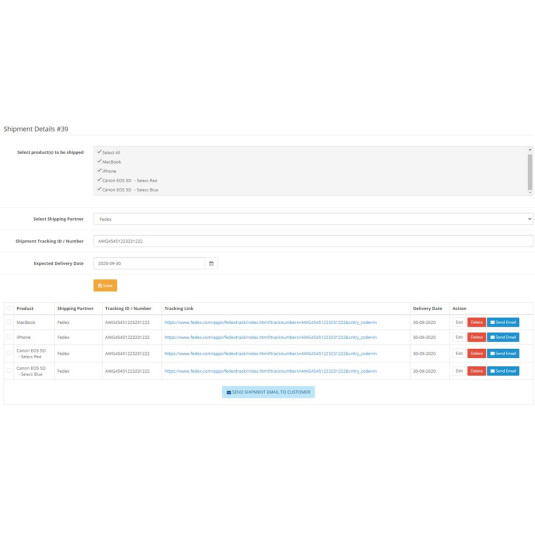Click Send Email for Canon EOS 5D Select Blue
Image resolution: width=535 pixels, height=535 pixels.
[x=503, y=371]
